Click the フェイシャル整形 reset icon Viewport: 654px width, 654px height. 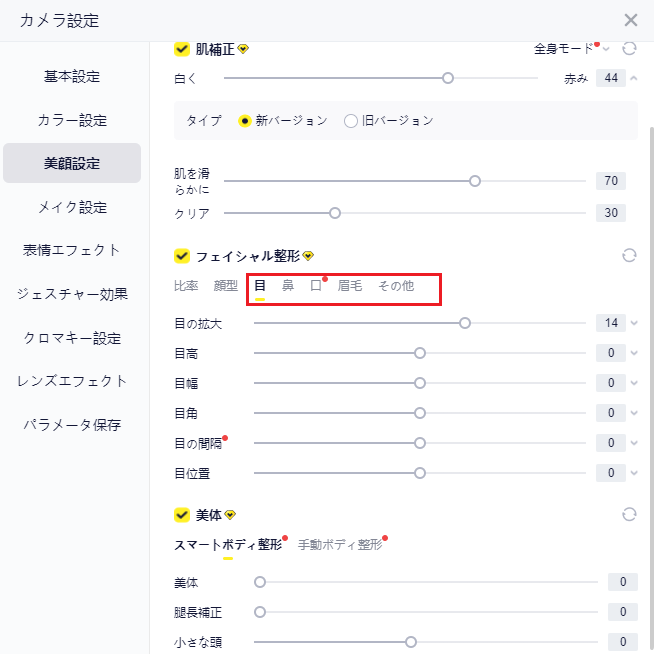coord(629,256)
